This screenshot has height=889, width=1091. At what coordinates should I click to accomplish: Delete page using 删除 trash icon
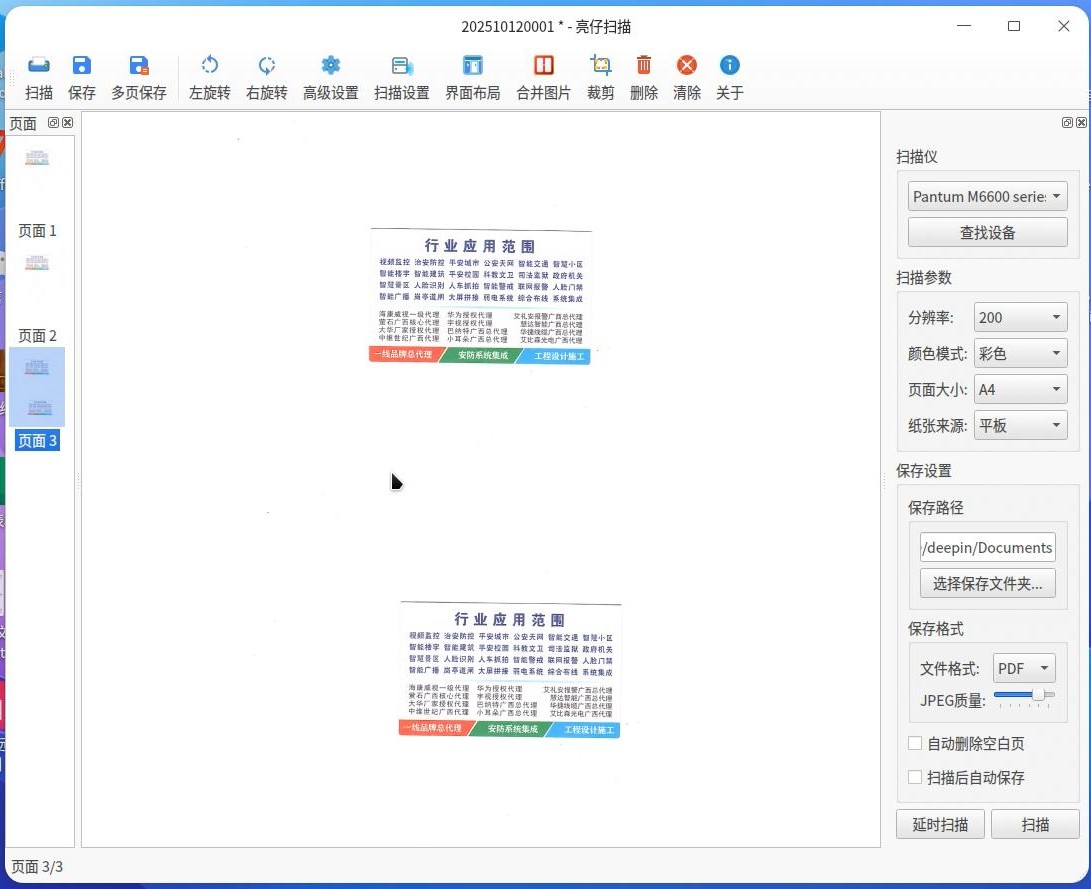click(x=644, y=77)
